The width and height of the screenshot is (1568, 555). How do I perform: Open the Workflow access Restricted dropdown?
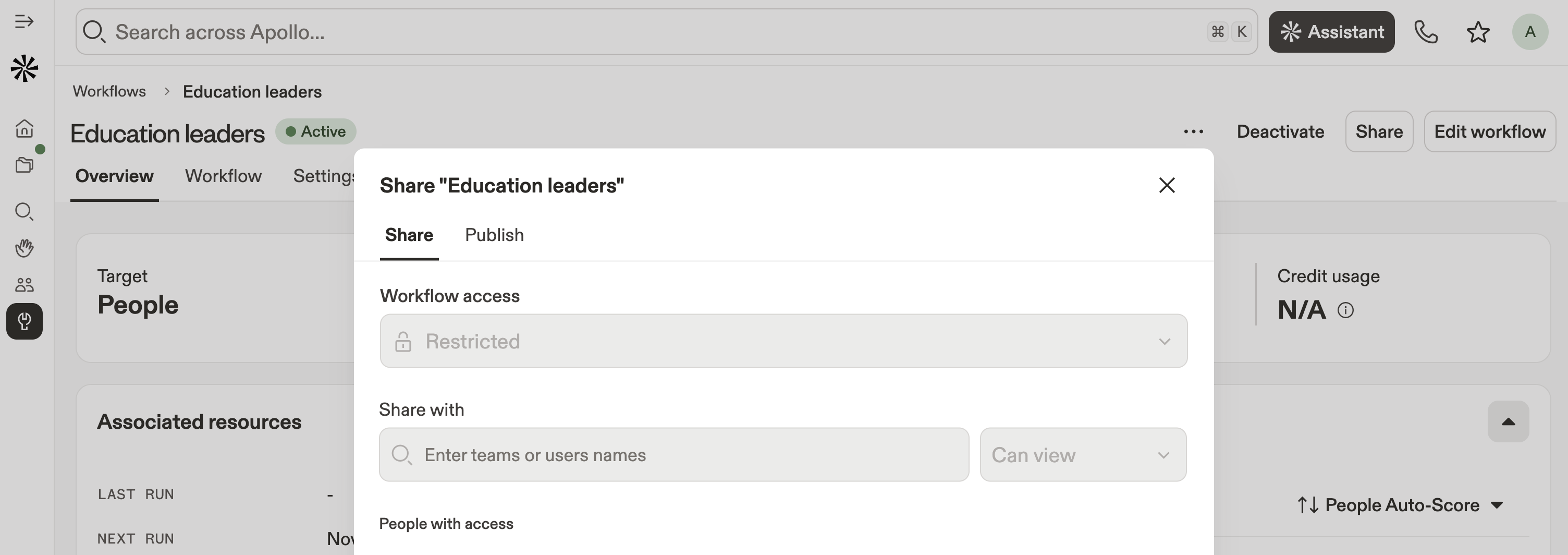pyautogui.click(x=783, y=341)
